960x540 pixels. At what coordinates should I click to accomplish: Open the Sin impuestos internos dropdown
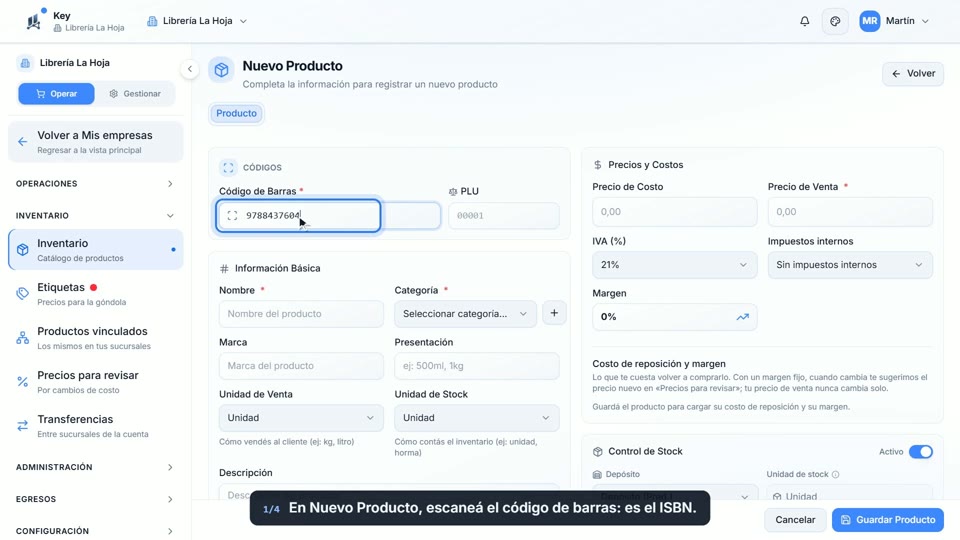tap(850, 265)
